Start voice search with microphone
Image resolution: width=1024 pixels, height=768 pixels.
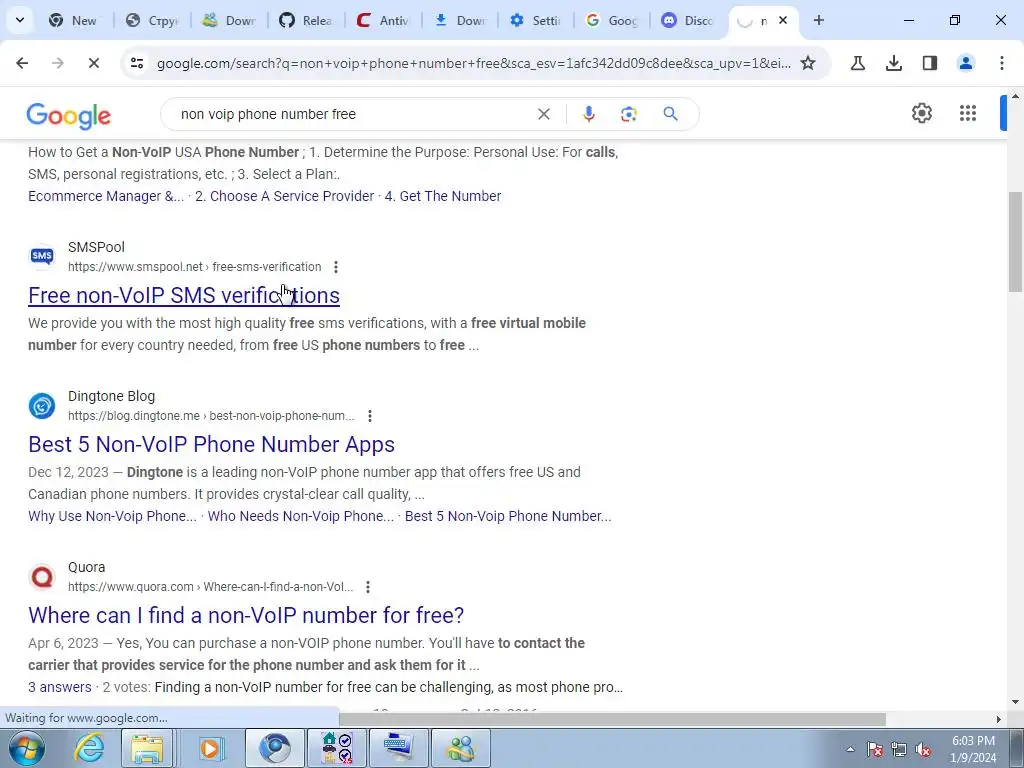[x=588, y=114]
